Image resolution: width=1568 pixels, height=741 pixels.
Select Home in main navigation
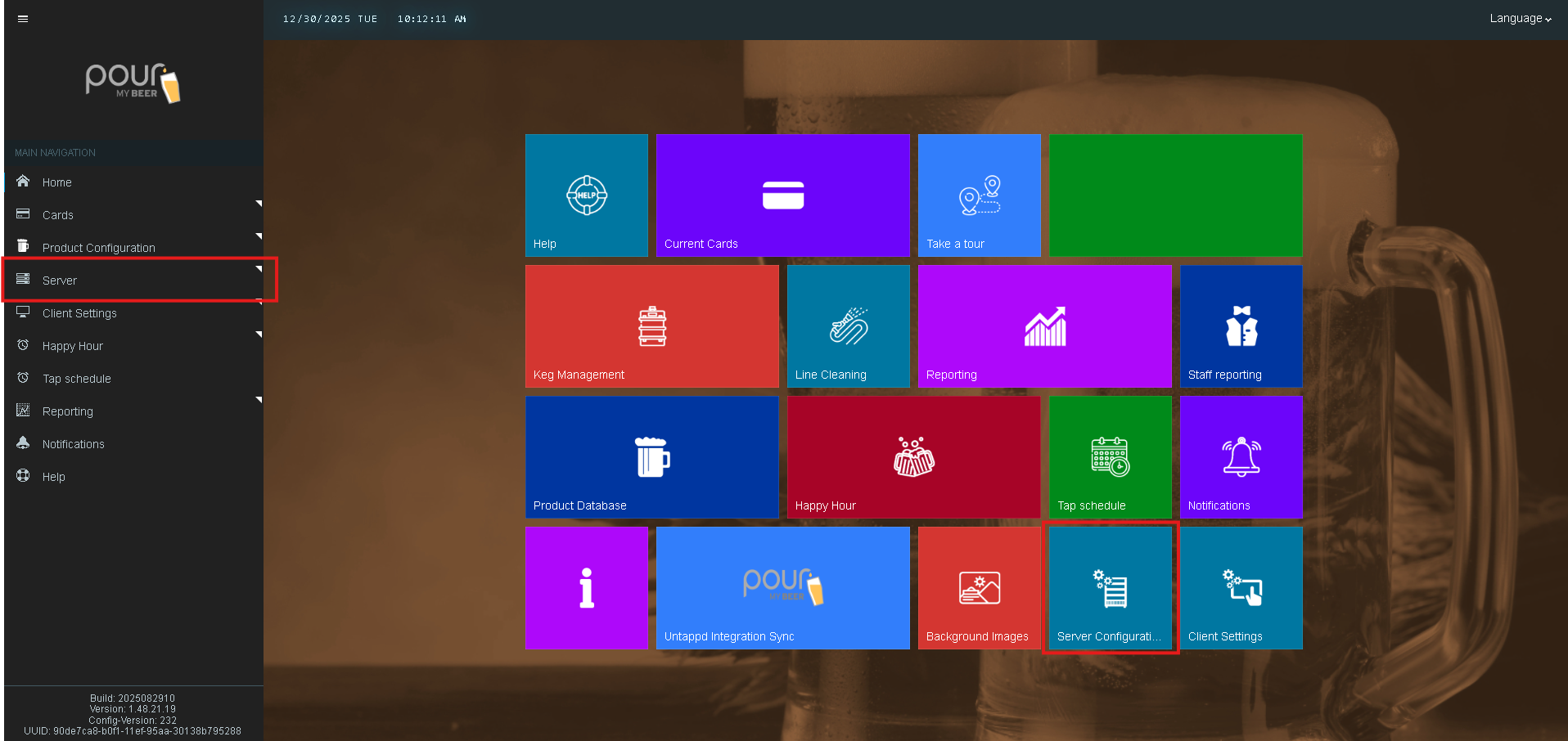click(x=57, y=182)
